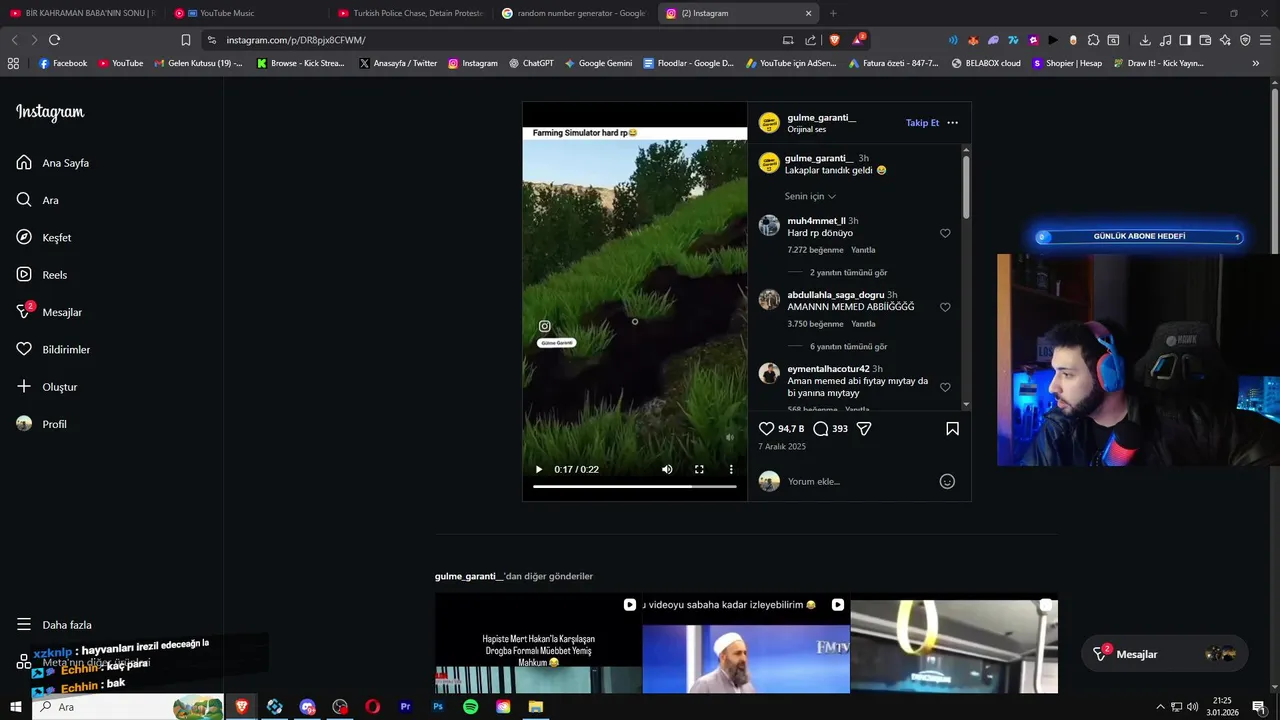Click the Windows taskbar Ara search box
Image resolution: width=1280 pixels, height=720 pixels.
point(127,707)
